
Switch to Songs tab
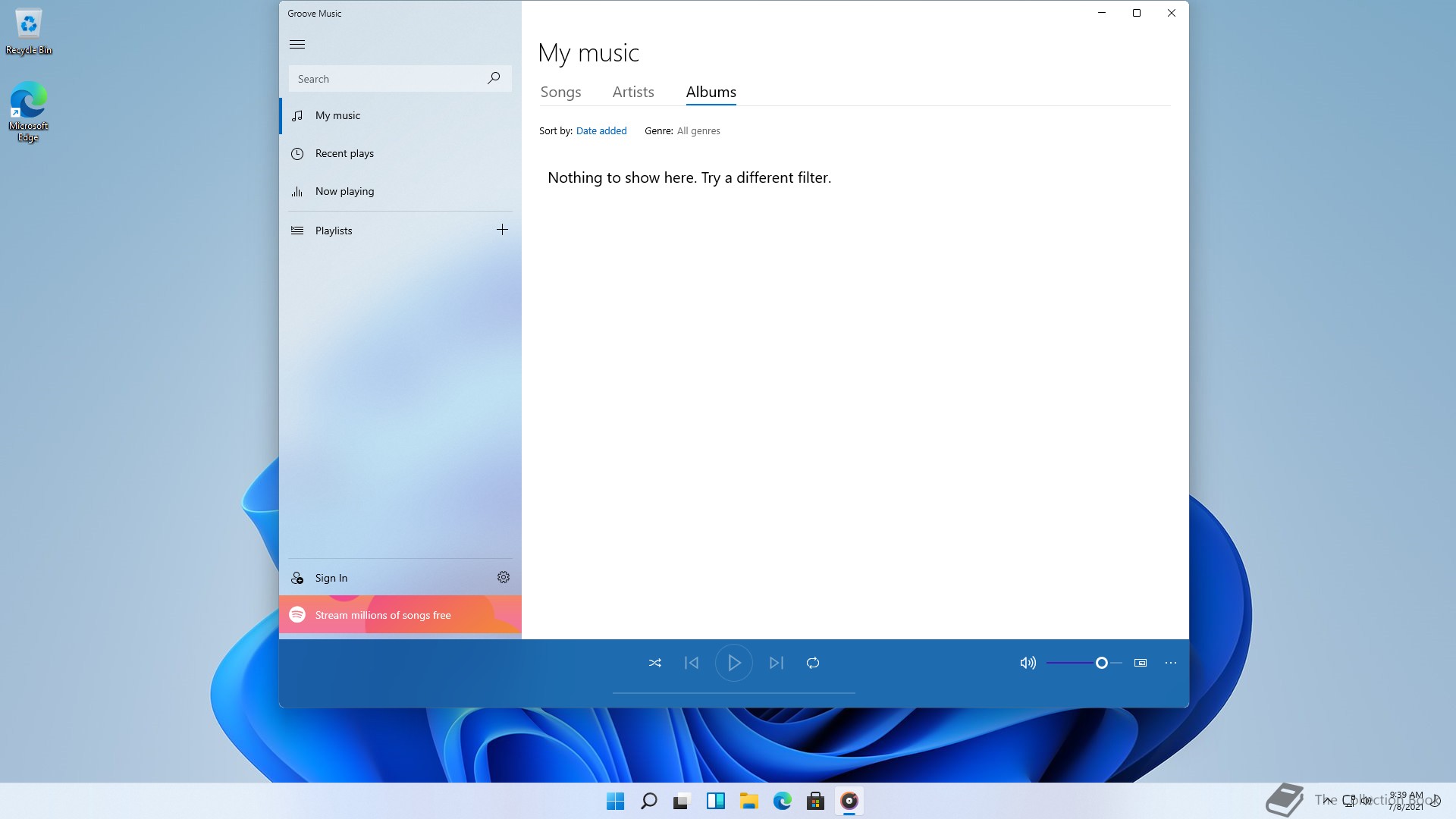pos(560,93)
